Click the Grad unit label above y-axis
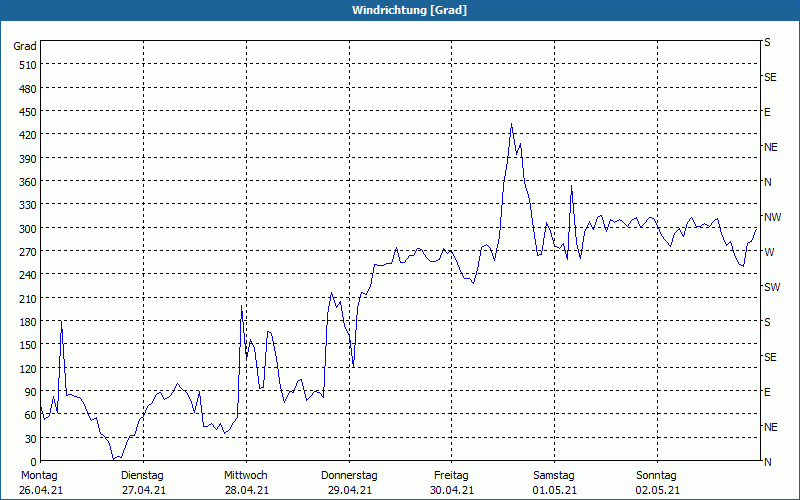The height and width of the screenshot is (500, 800). tap(25, 46)
